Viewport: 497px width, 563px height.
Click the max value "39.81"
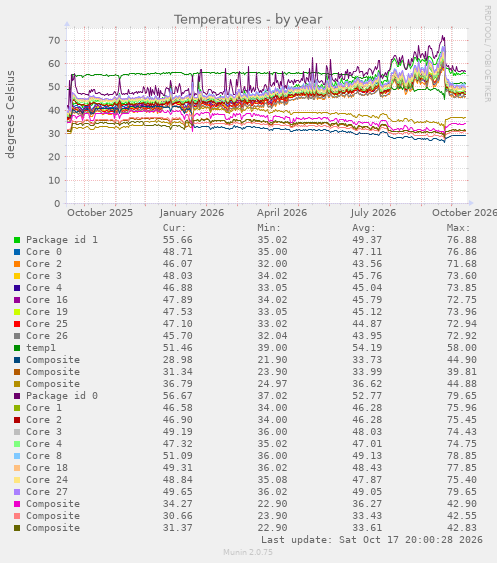pos(462,372)
